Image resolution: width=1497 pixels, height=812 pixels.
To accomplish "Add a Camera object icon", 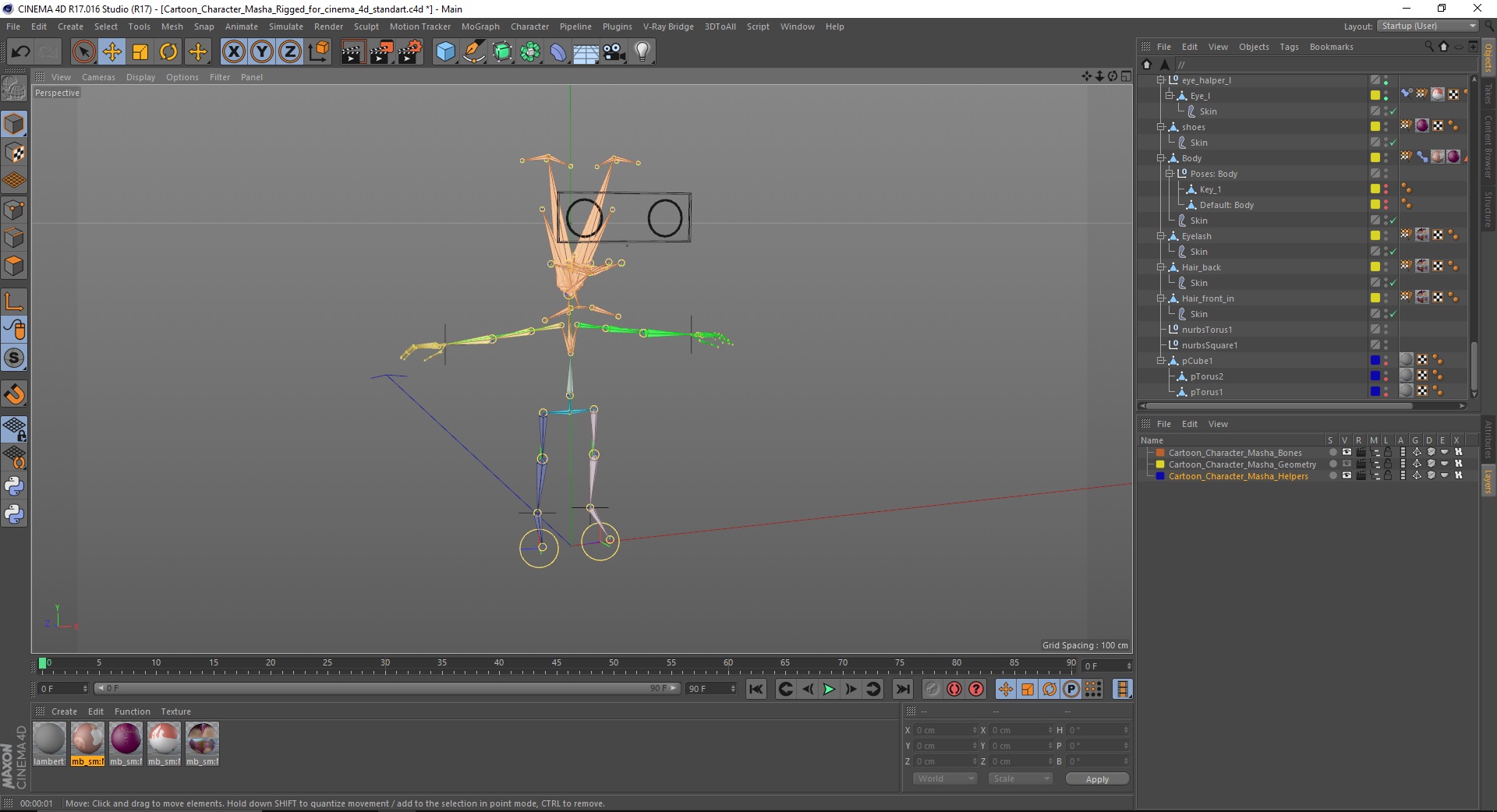I will (x=614, y=52).
